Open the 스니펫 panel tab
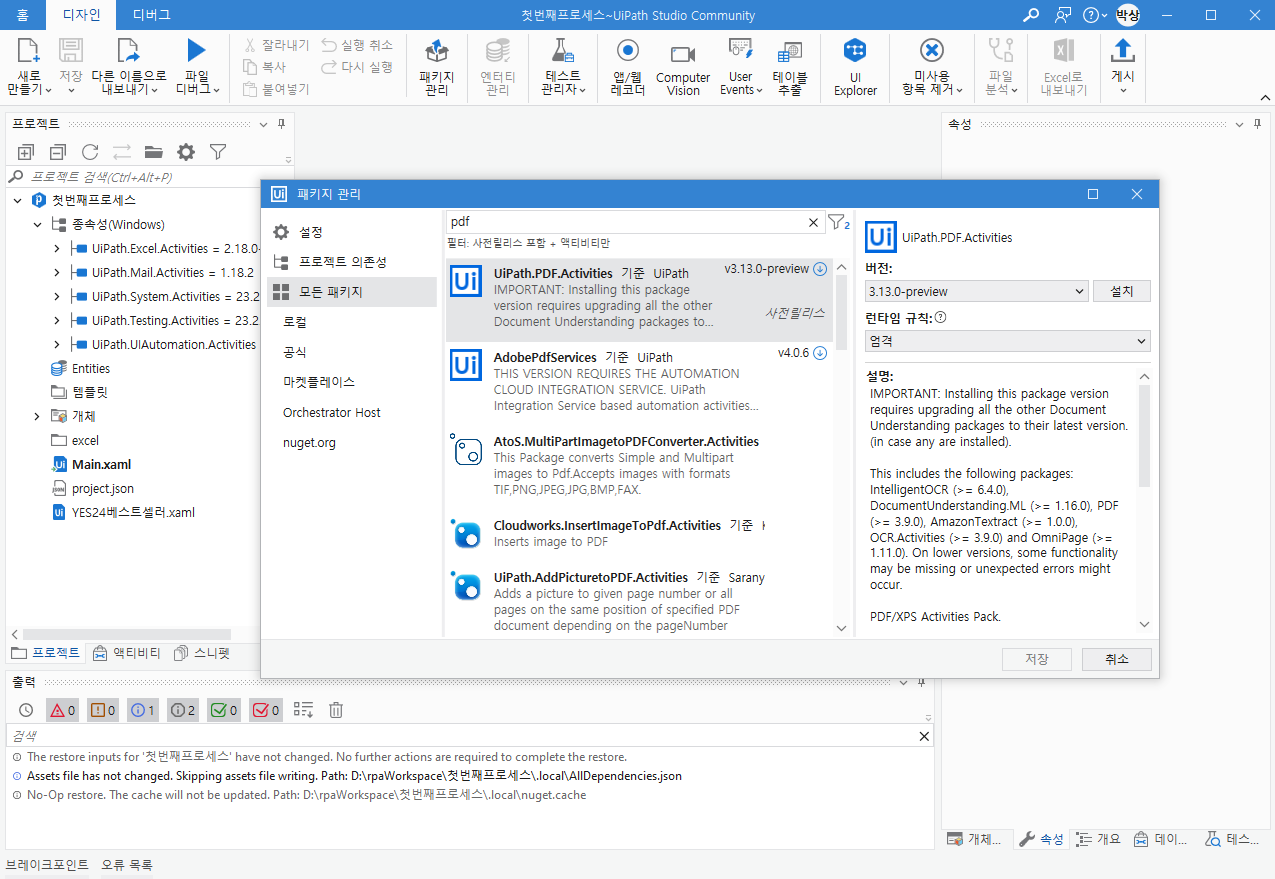The image size is (1275, 879). [202, 653]
